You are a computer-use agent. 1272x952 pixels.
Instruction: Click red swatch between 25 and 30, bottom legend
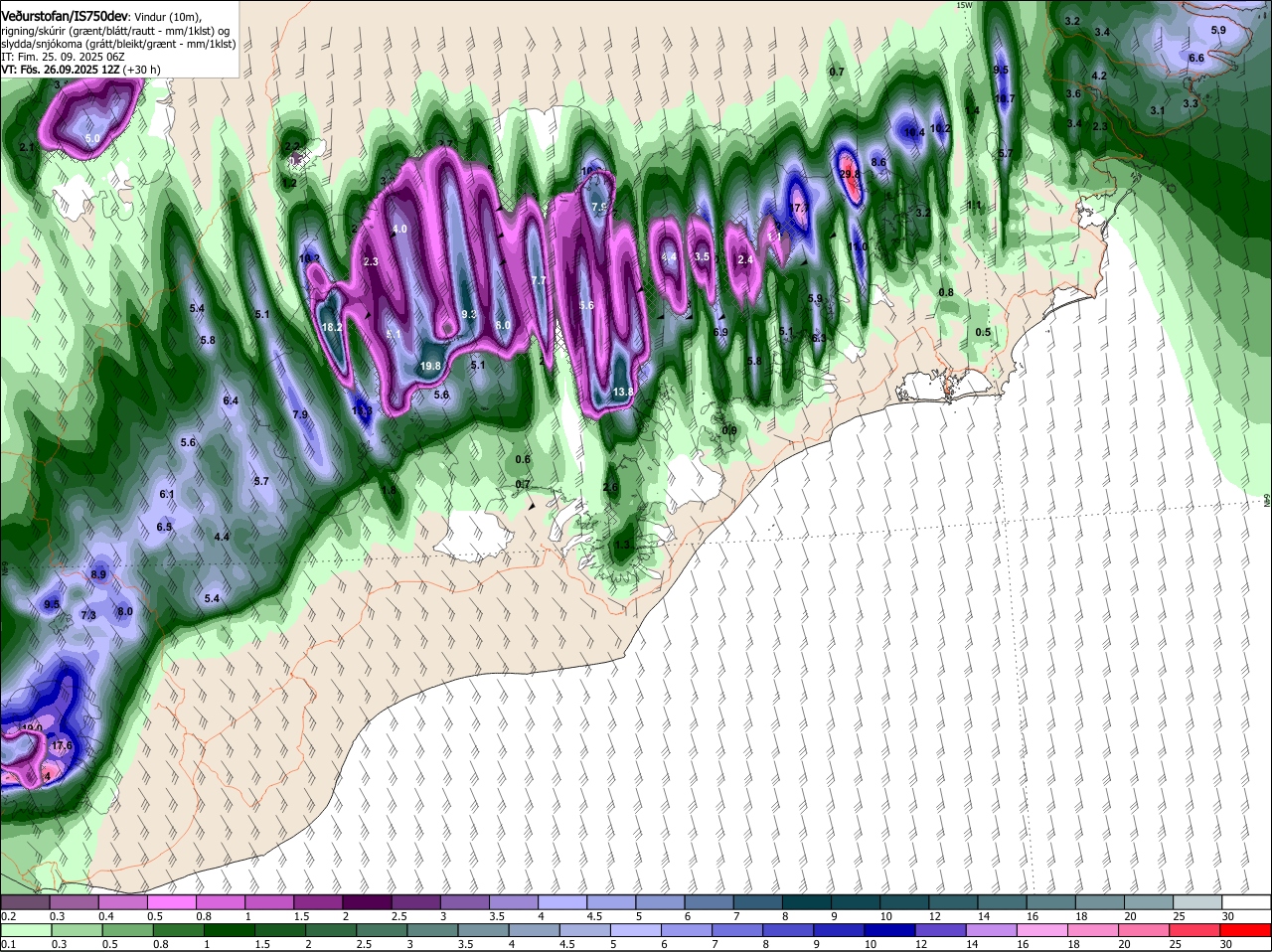(x=1198, y=930)
